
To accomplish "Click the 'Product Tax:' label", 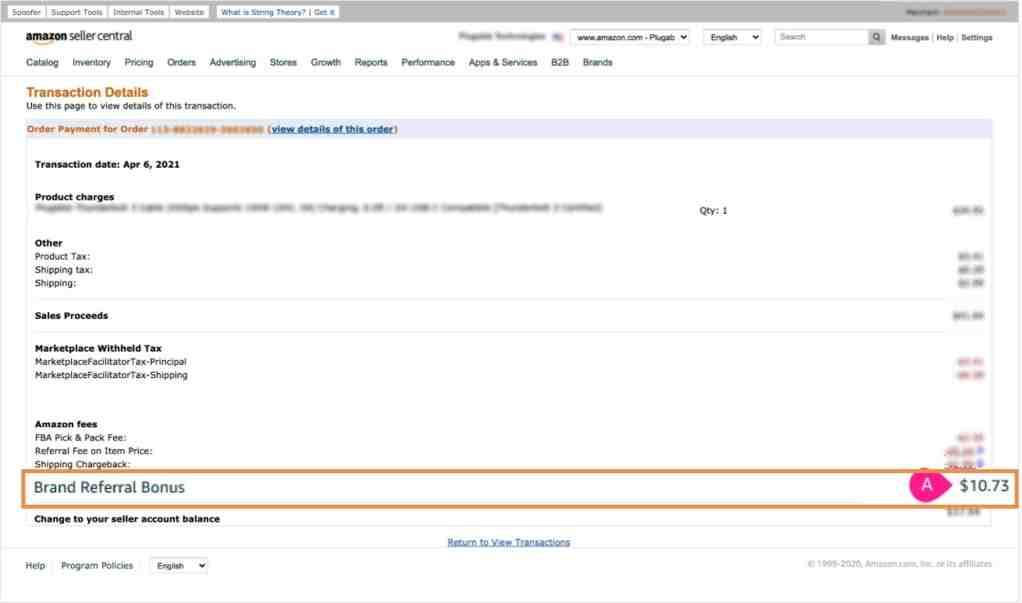I will coord(63,256).
